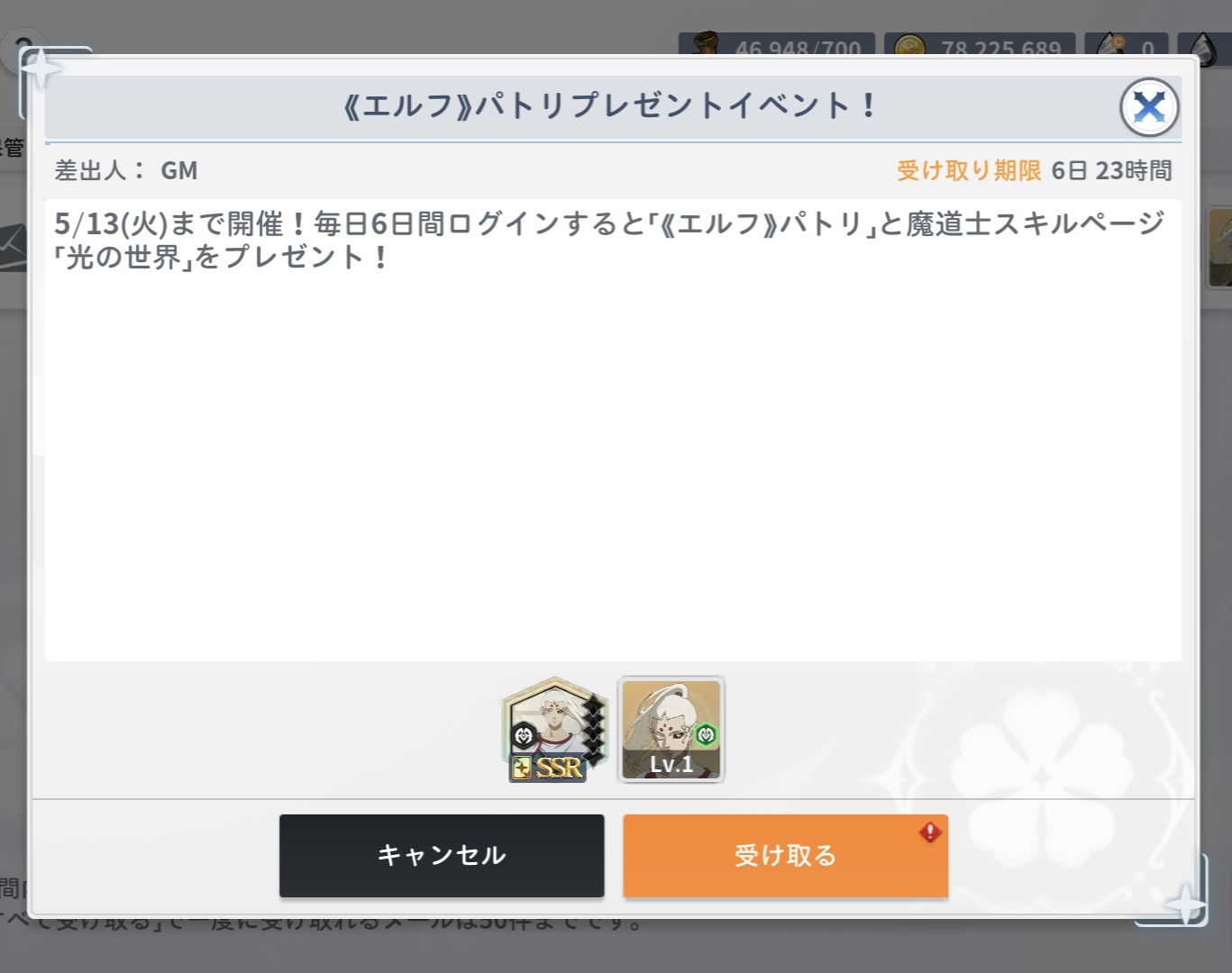Click the 受け取り期限 deadline label

coord(969,170)
